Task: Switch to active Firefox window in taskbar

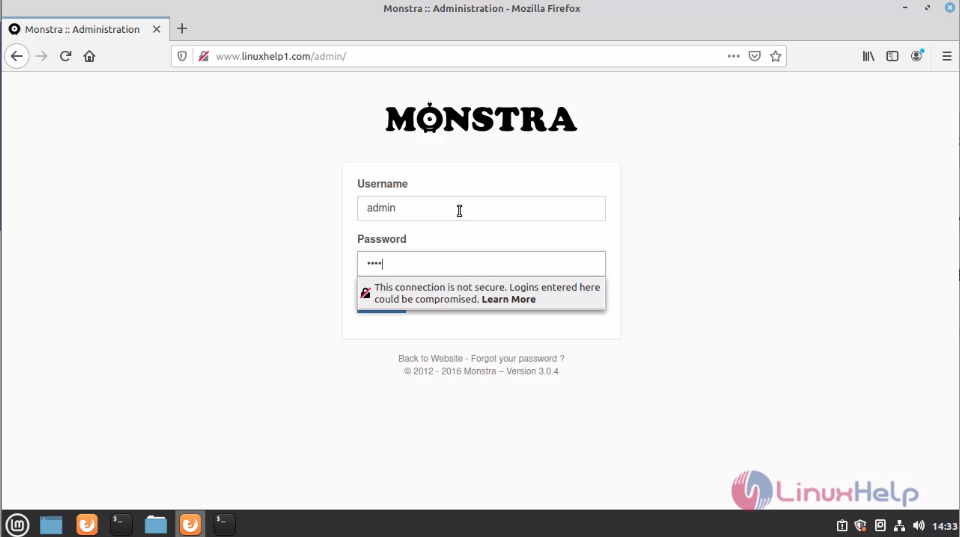Action: point(190,525)
